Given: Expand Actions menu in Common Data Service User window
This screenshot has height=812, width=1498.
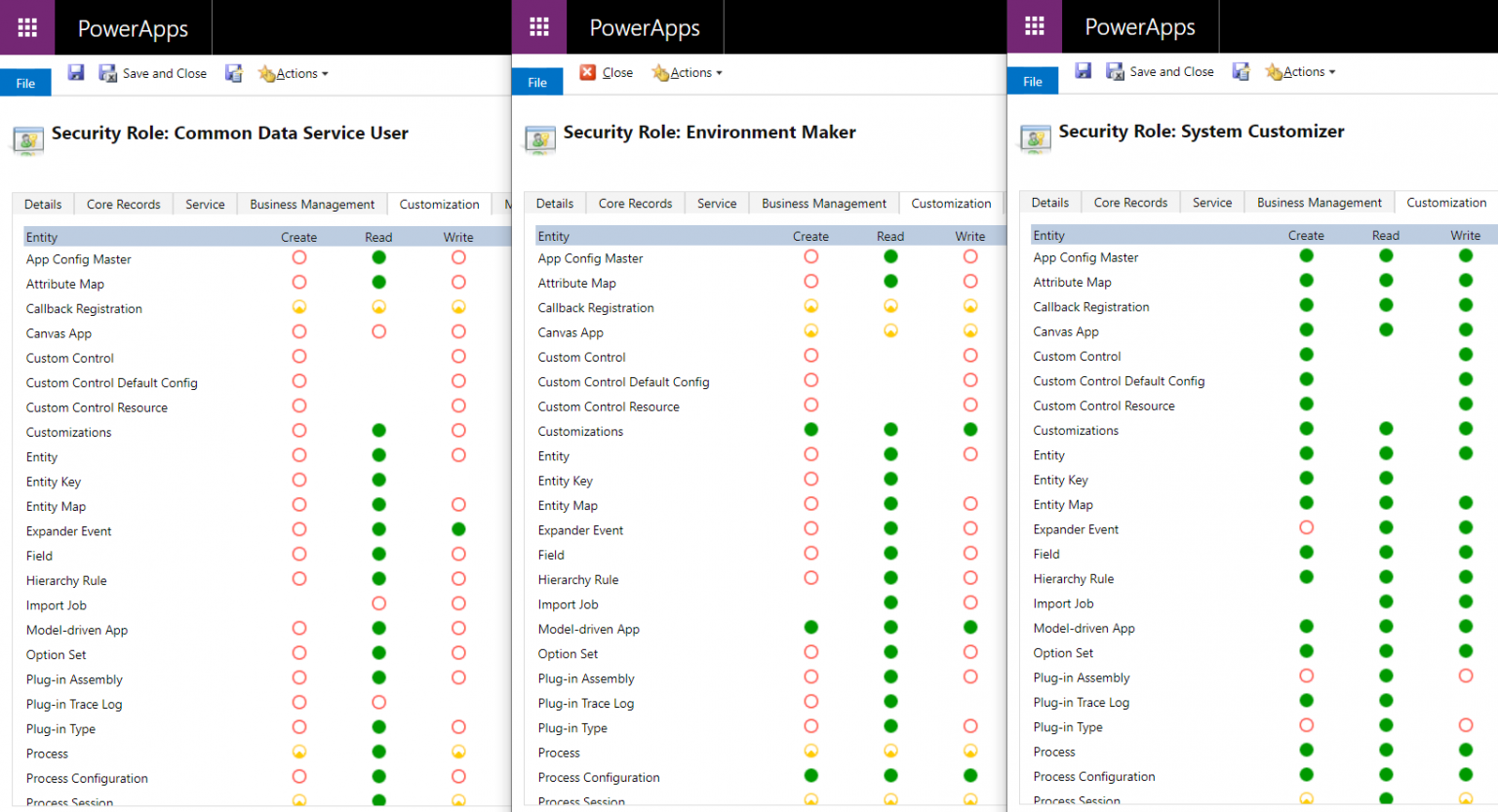Looking at the screenshot, I should (294, 73).
